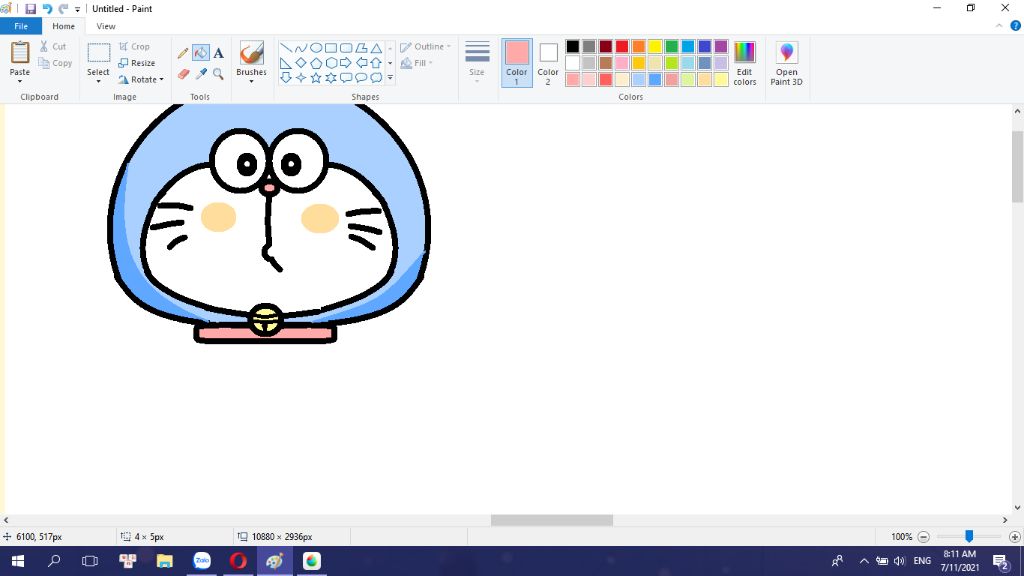Select the Color 2 background box

548,63
